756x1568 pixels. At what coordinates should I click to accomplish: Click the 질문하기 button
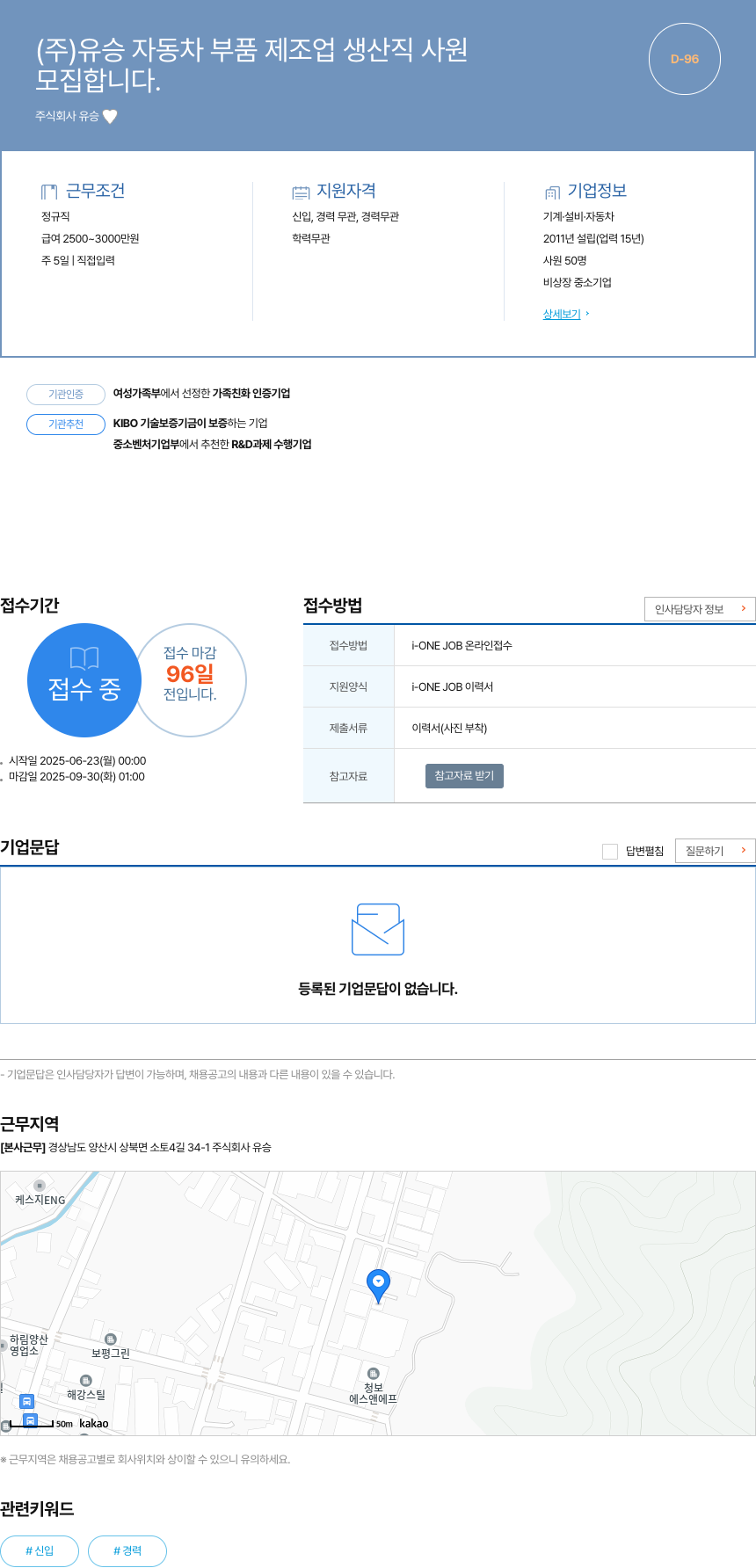[x=715, y=851]
